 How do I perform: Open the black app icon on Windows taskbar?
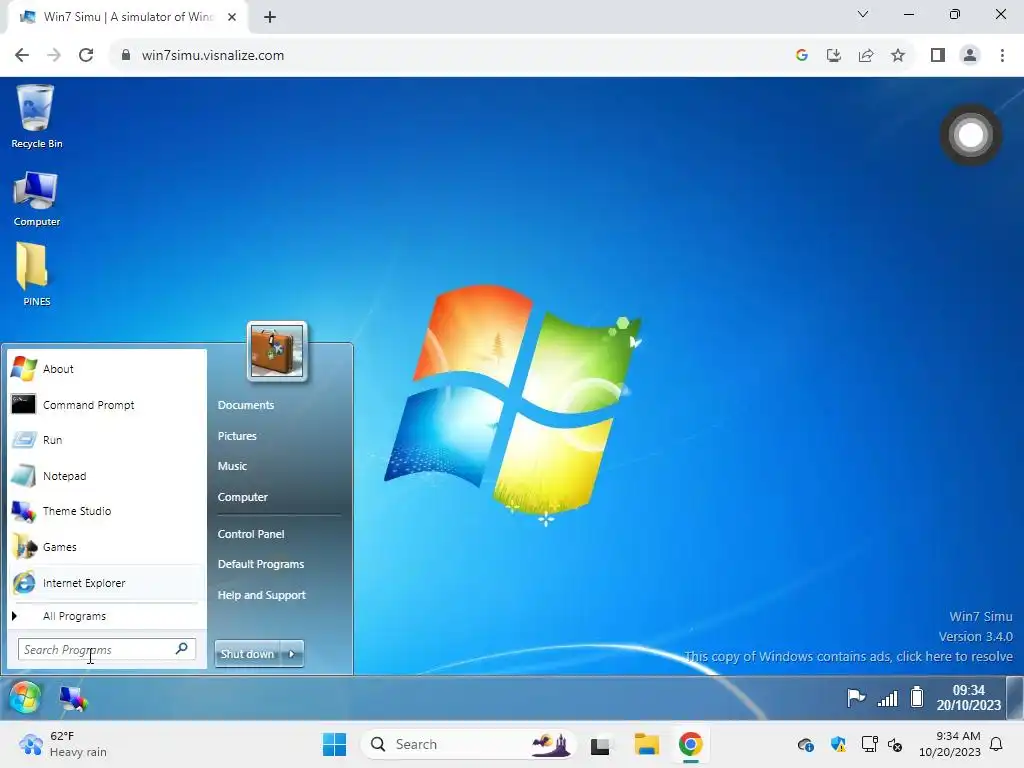pyautogui.click(x=600, y=745)
